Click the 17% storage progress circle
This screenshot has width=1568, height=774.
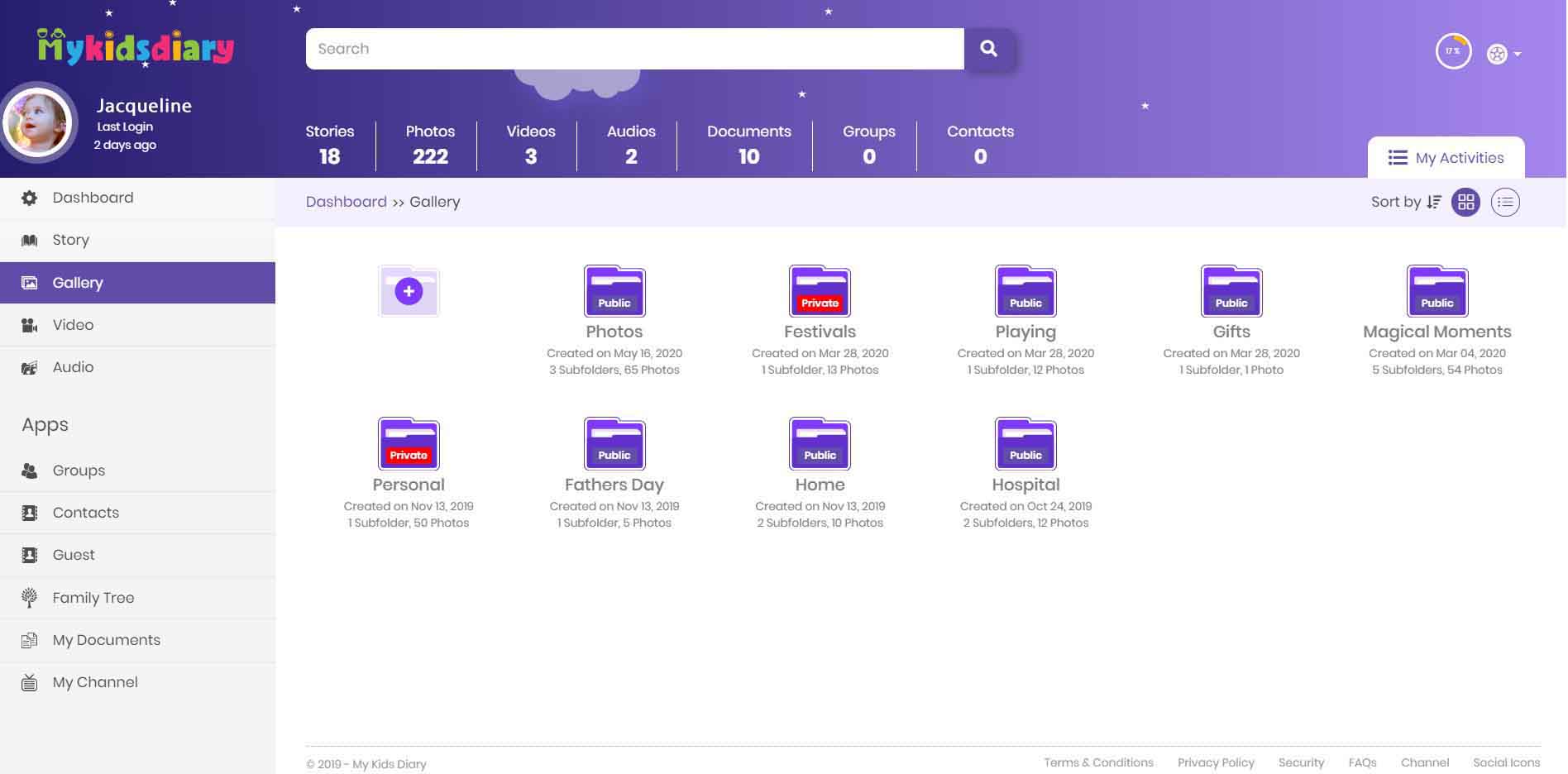pyautogui.click(x=1452, y=51)
